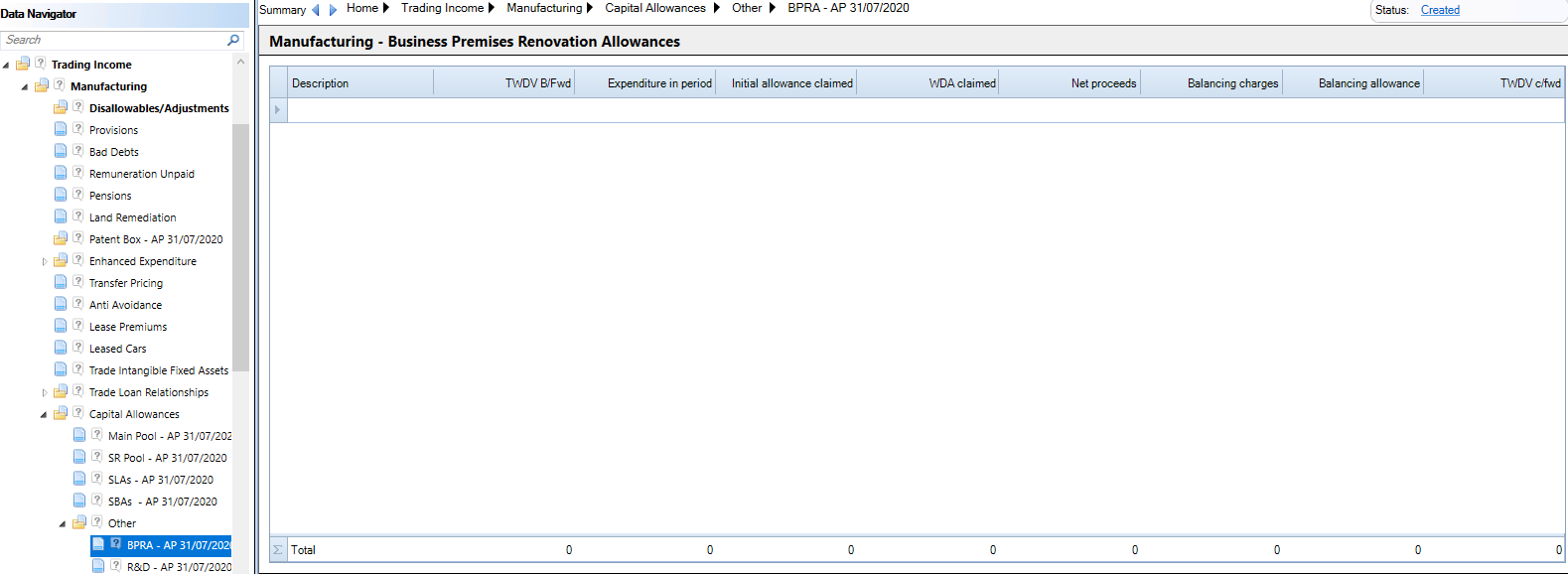The image size is (1568, 574).
Task: Click the back navigation arrow after Summary
Action: 316,10
